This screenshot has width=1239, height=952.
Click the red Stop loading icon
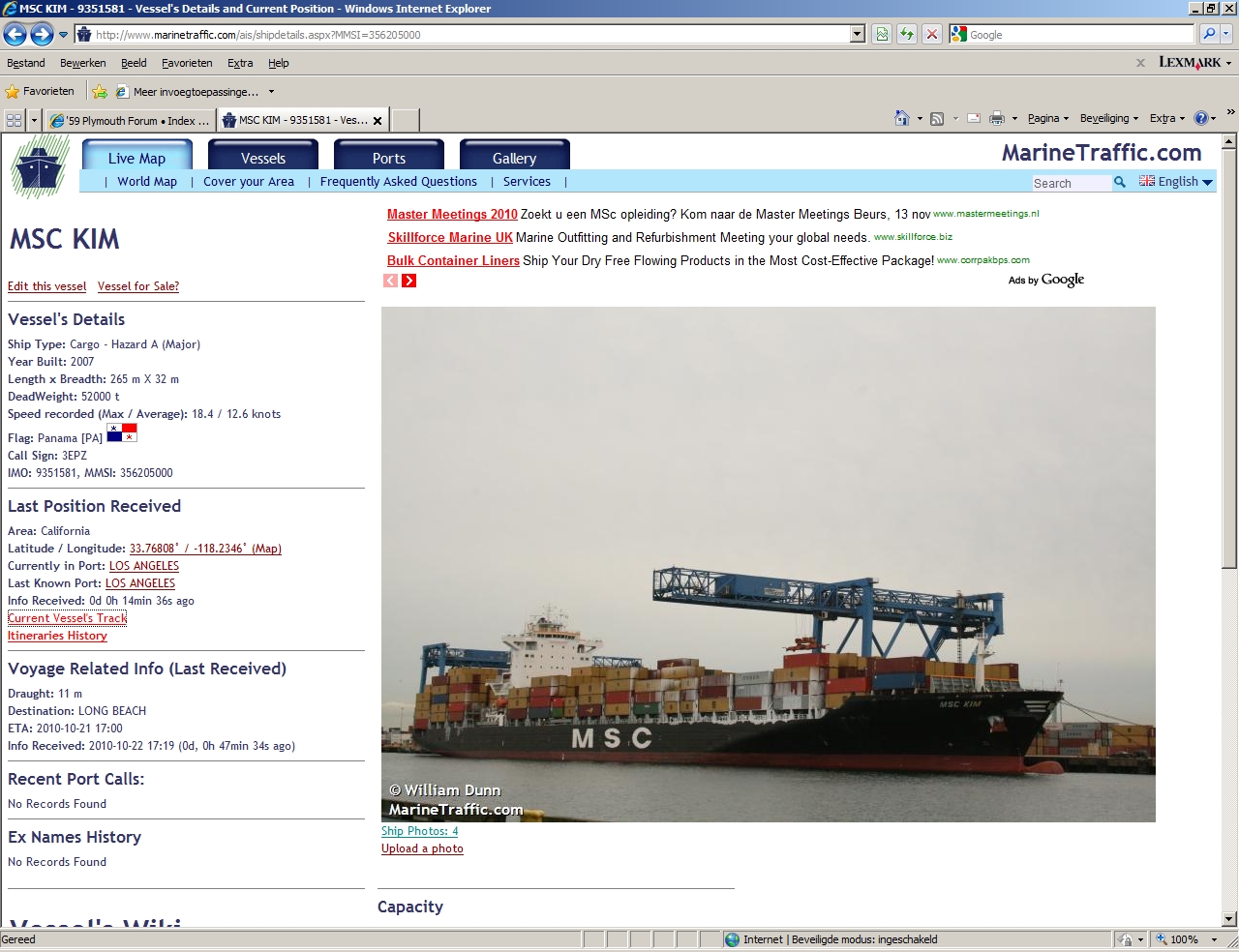tap(931, 35)
